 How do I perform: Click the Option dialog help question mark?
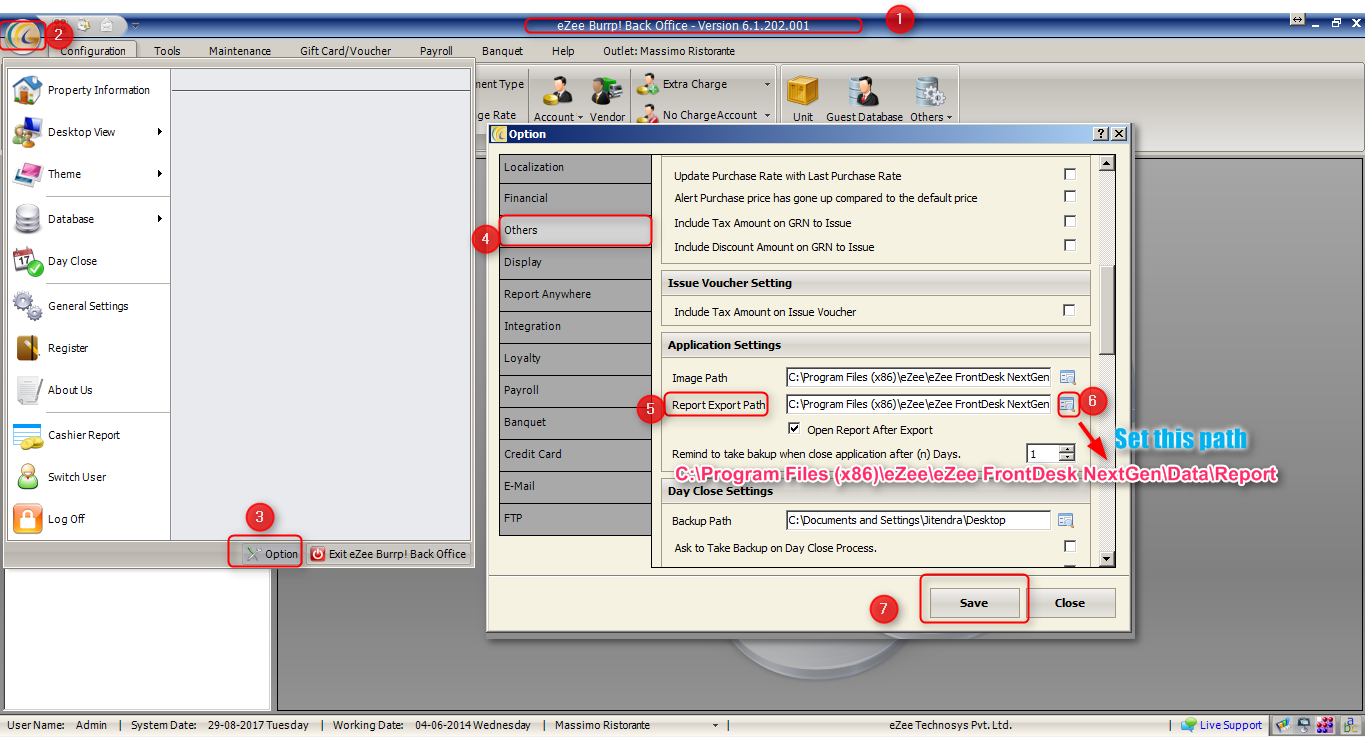[x=1101, y=133]
